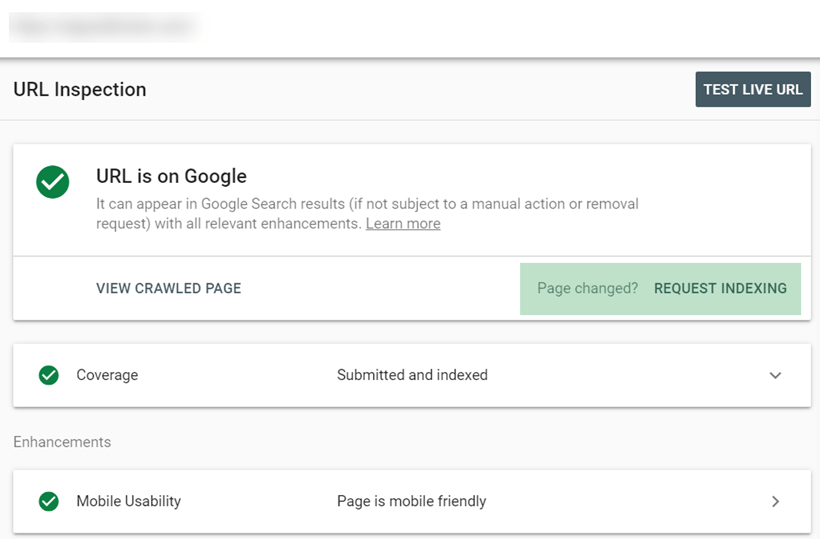Click the 'Enhancements' section label
The height and width of the screenshot is (539, 820).
(62, 442)
